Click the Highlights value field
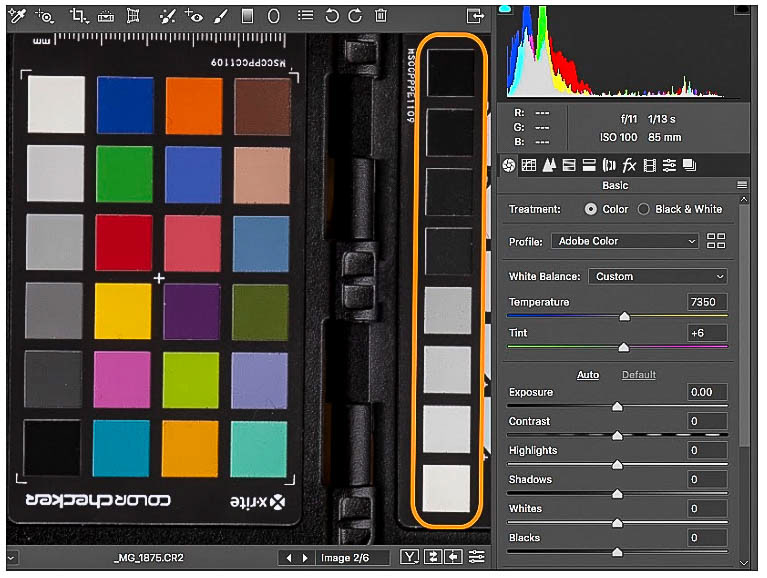 click(x=707, y=451)
